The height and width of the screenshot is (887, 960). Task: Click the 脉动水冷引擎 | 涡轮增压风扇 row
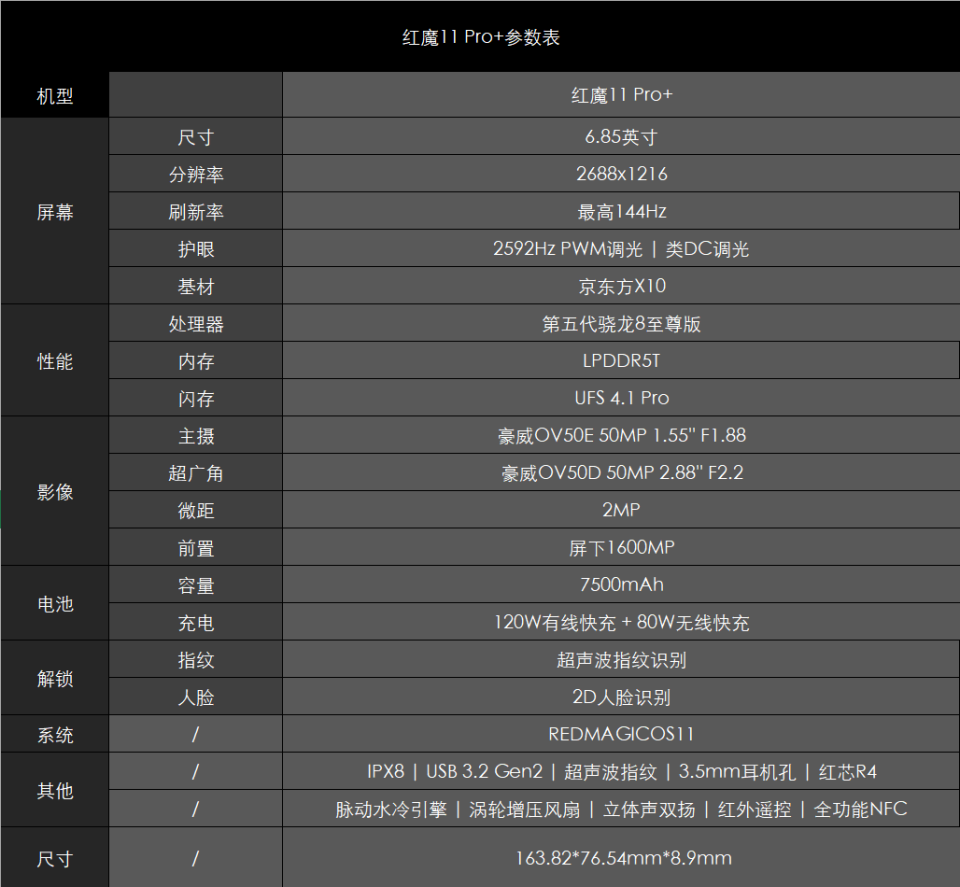(621, 809)
